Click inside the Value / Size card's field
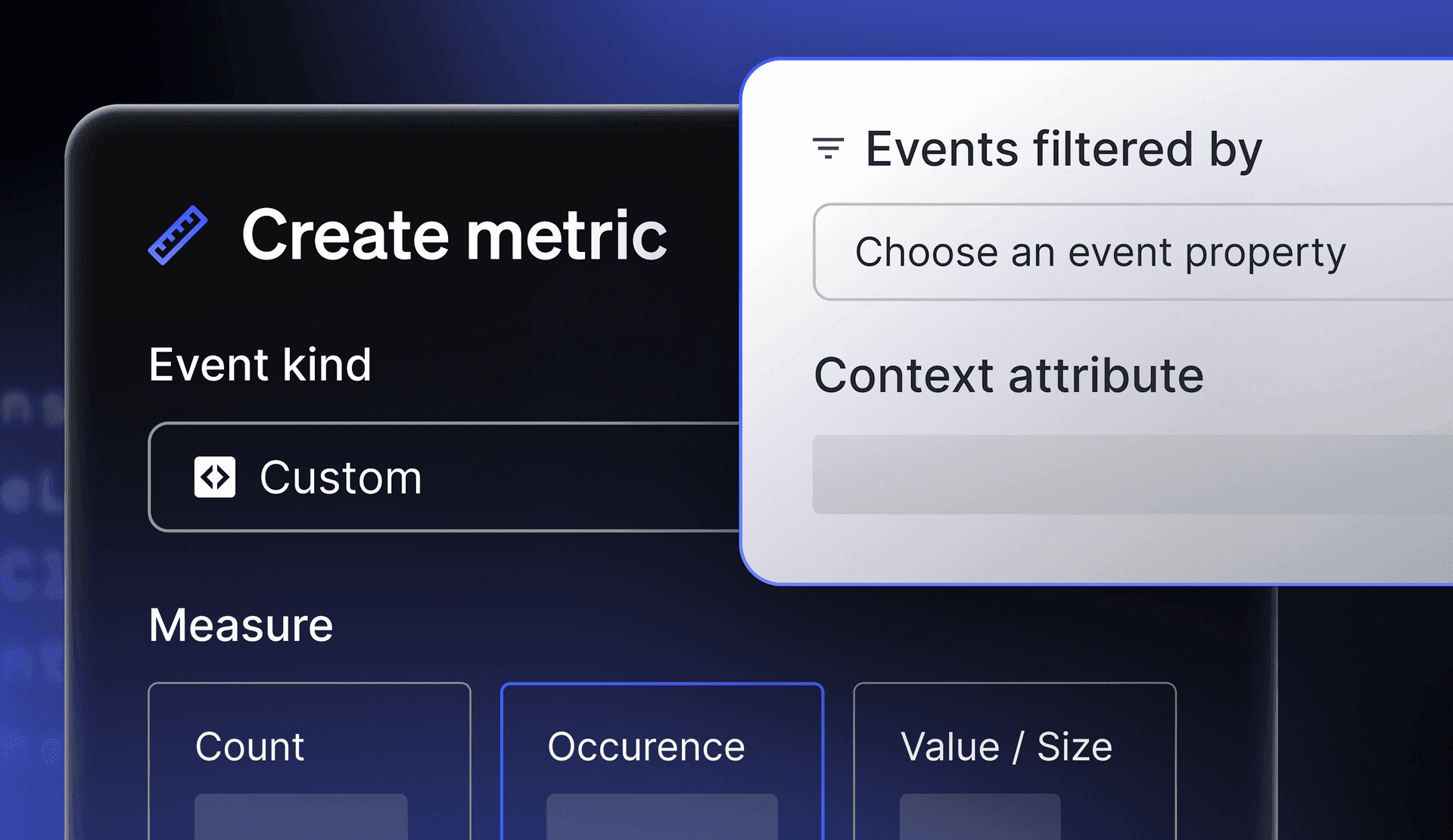Image resolution: width=1453 pixels, height=840 pixels. (x=979, y=821)
